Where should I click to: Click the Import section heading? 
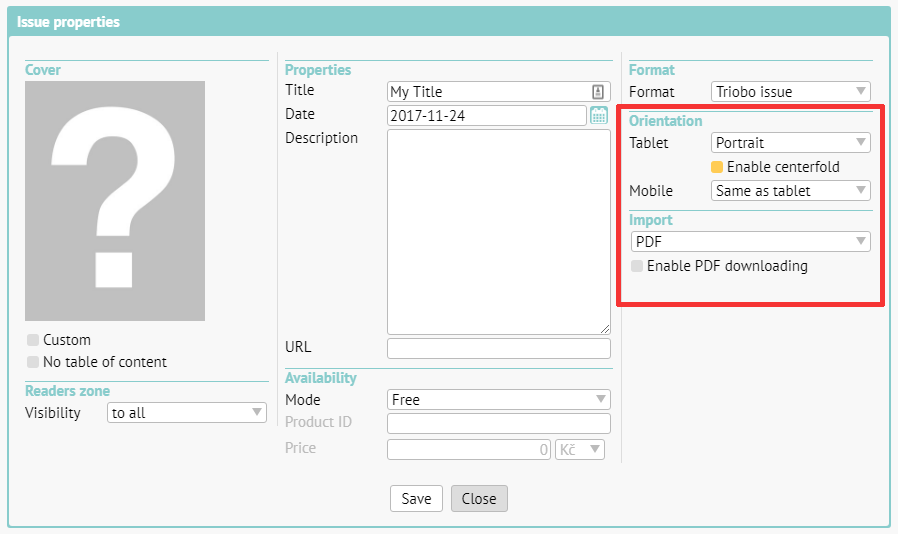click(x=651, y=220)
